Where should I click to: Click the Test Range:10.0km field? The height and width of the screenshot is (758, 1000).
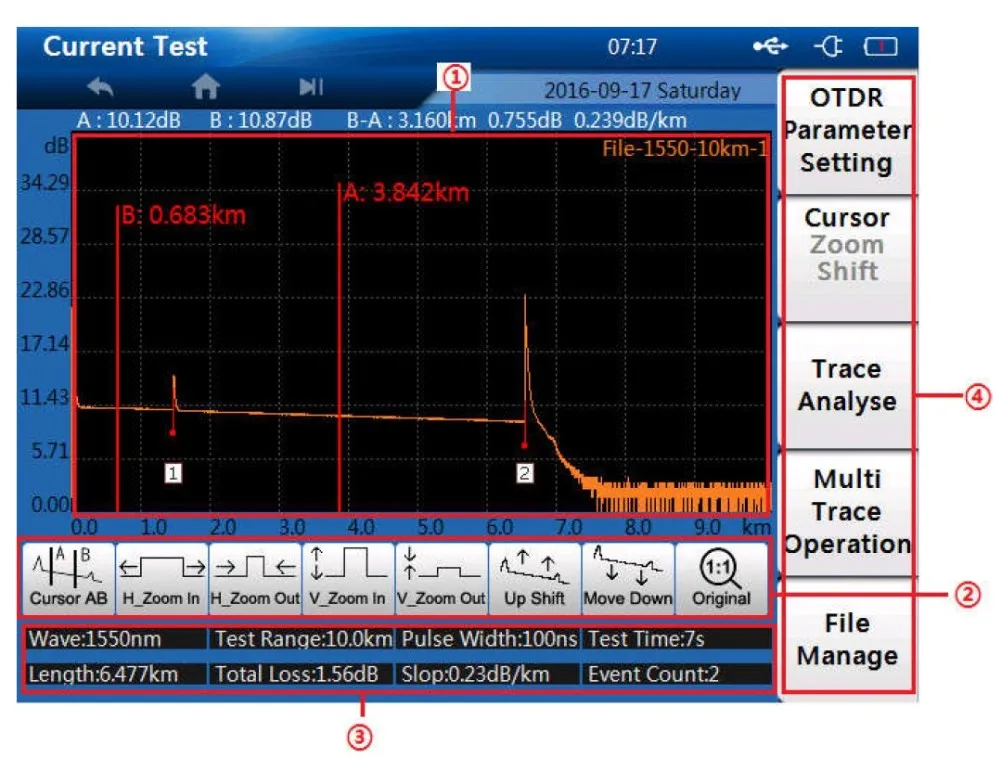302,639
